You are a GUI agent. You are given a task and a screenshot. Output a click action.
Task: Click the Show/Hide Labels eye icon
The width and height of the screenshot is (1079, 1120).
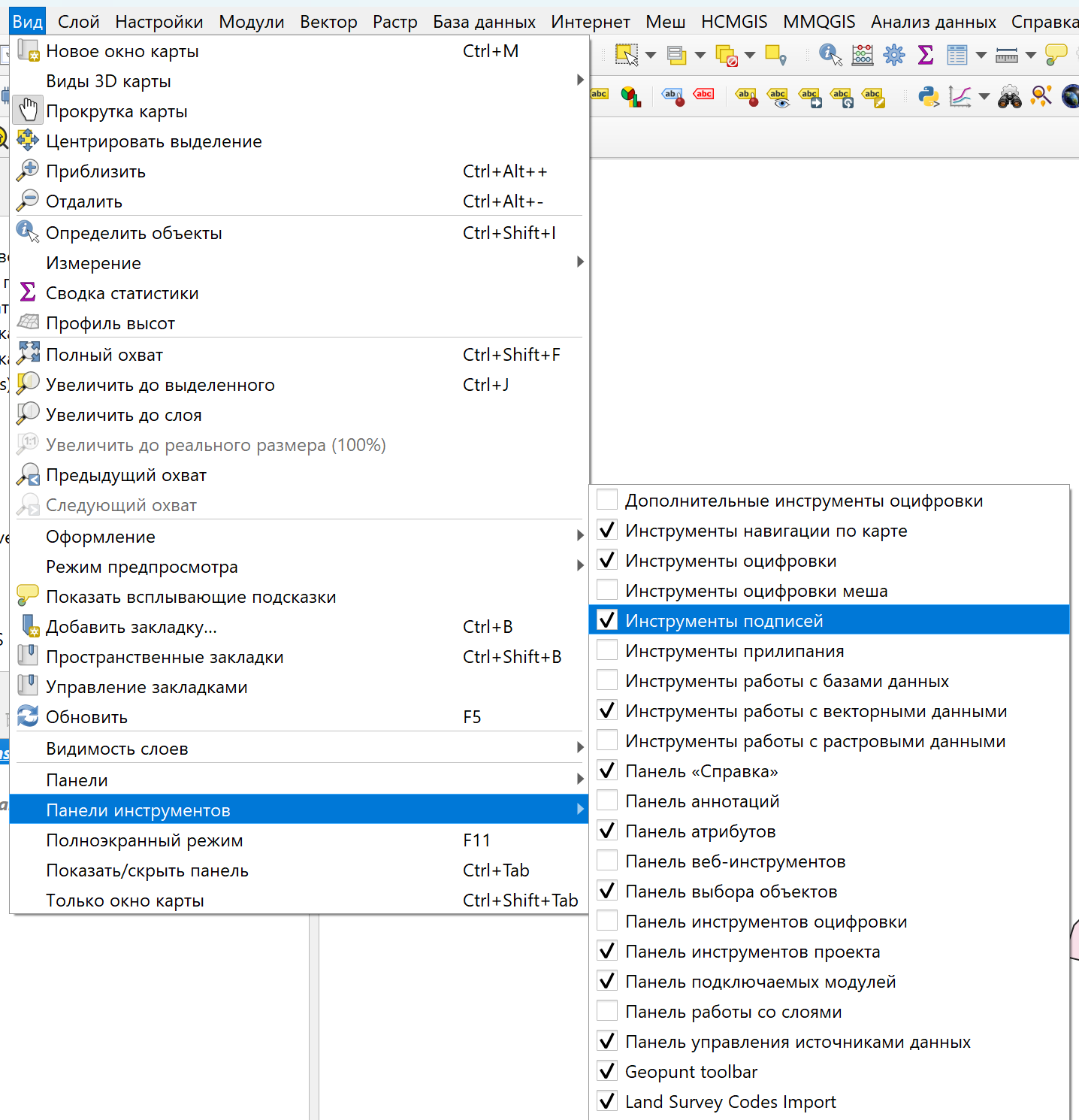778,98
